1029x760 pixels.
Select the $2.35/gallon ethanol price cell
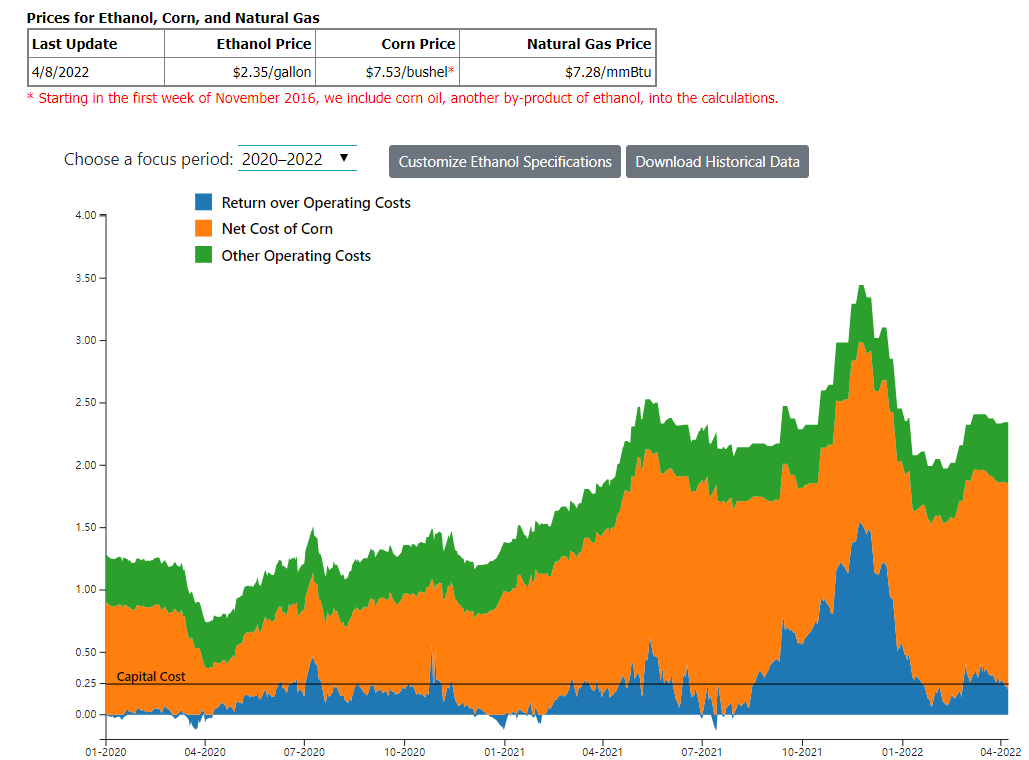click(x=272, y=72)
